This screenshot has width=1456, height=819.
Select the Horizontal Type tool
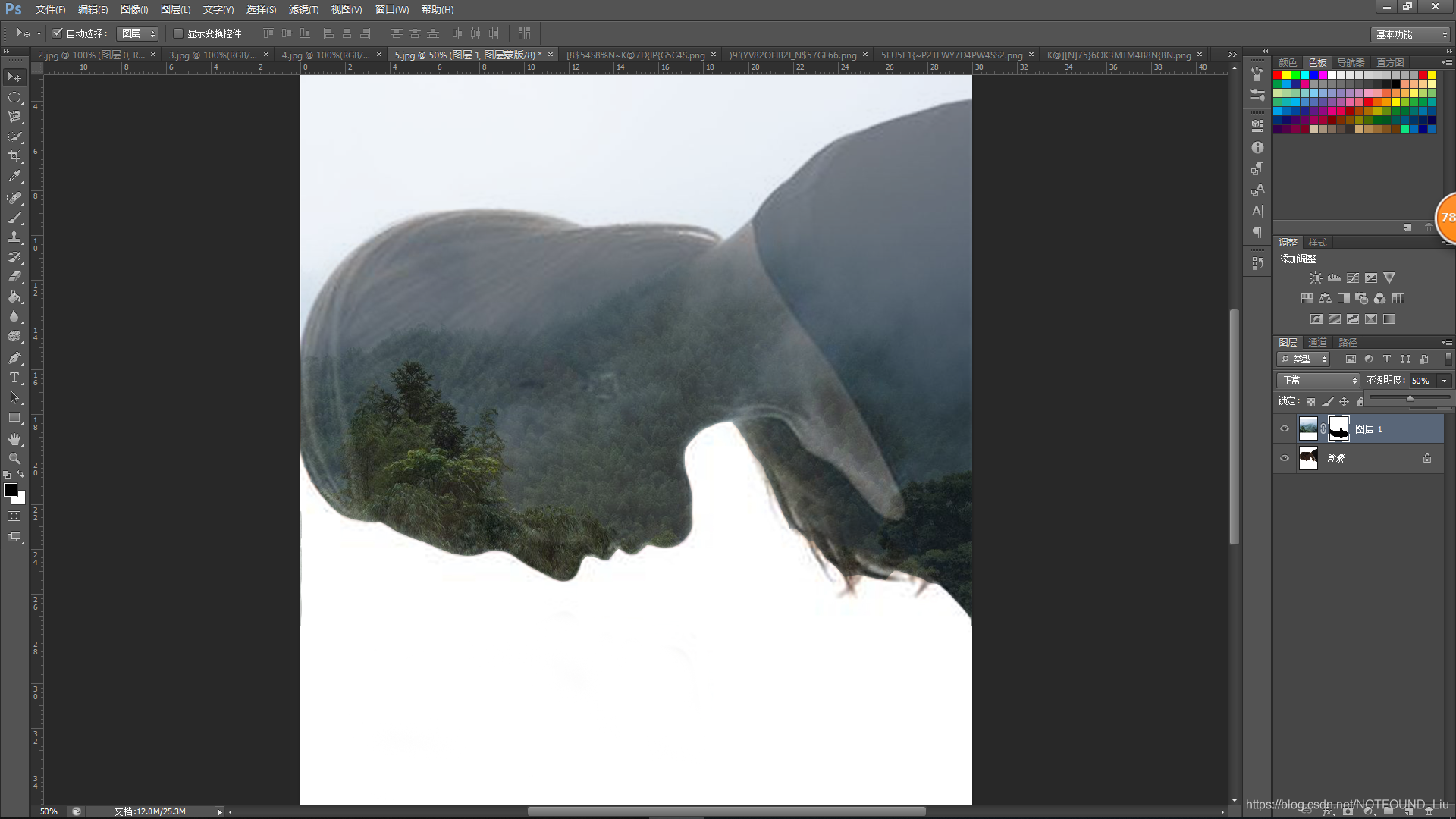tap(14, 378)
